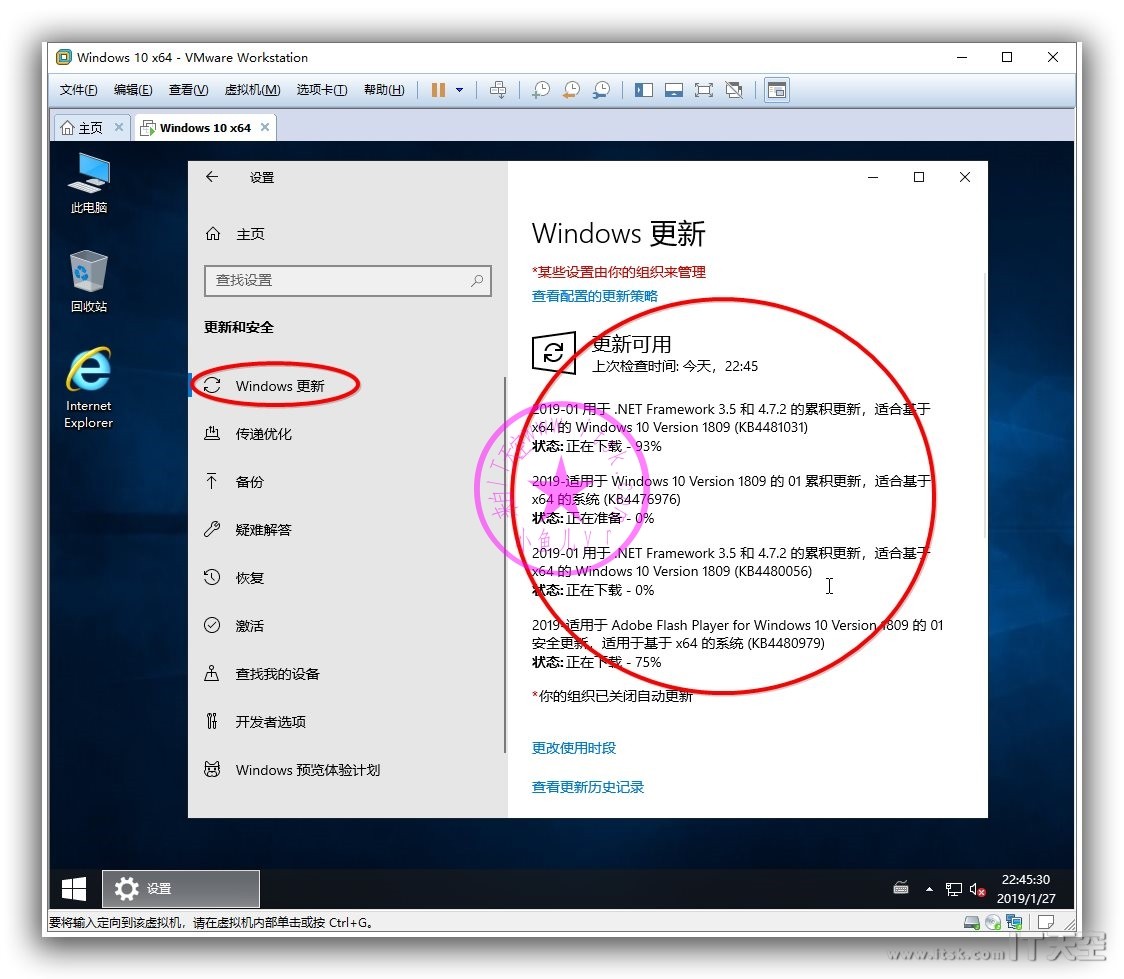Select the 此电脑 desktop icon
1124x979 pixels.
tap(89, 183)
